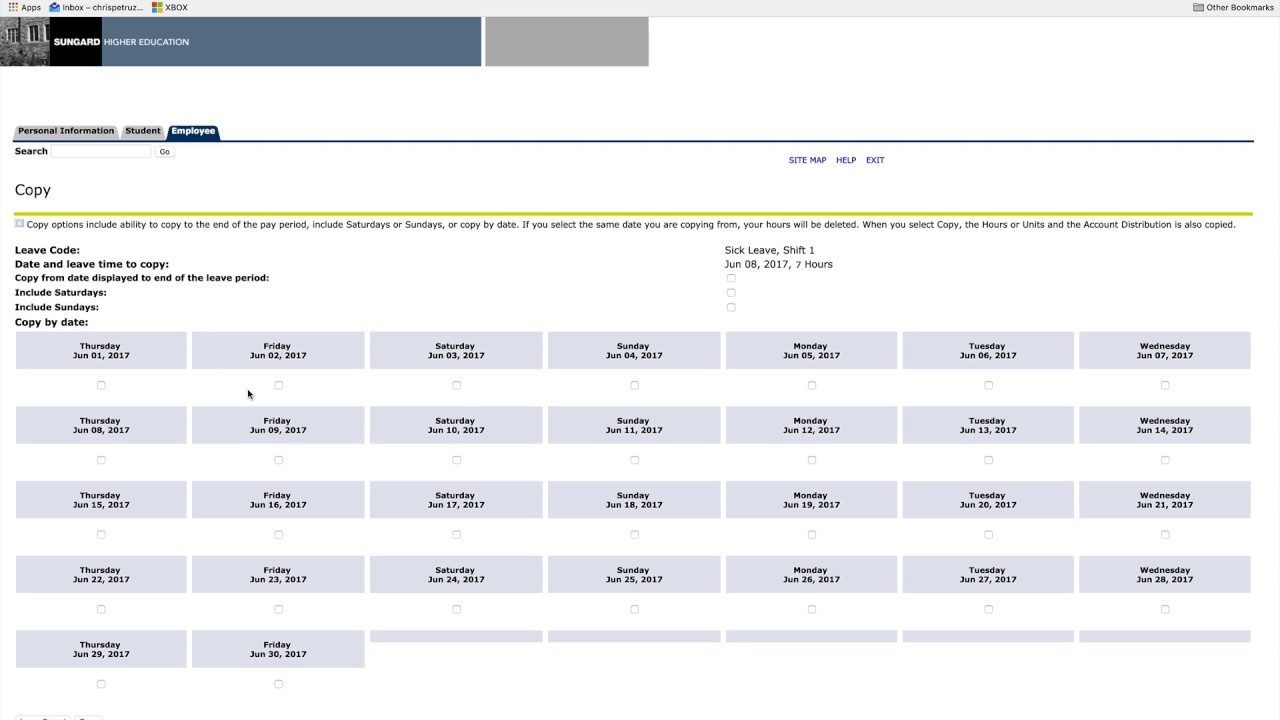Tick the checkbox under Thursday Jun 08, 2017
The height and width of the screenshot is (720, 1280).
tap(101, 460)
